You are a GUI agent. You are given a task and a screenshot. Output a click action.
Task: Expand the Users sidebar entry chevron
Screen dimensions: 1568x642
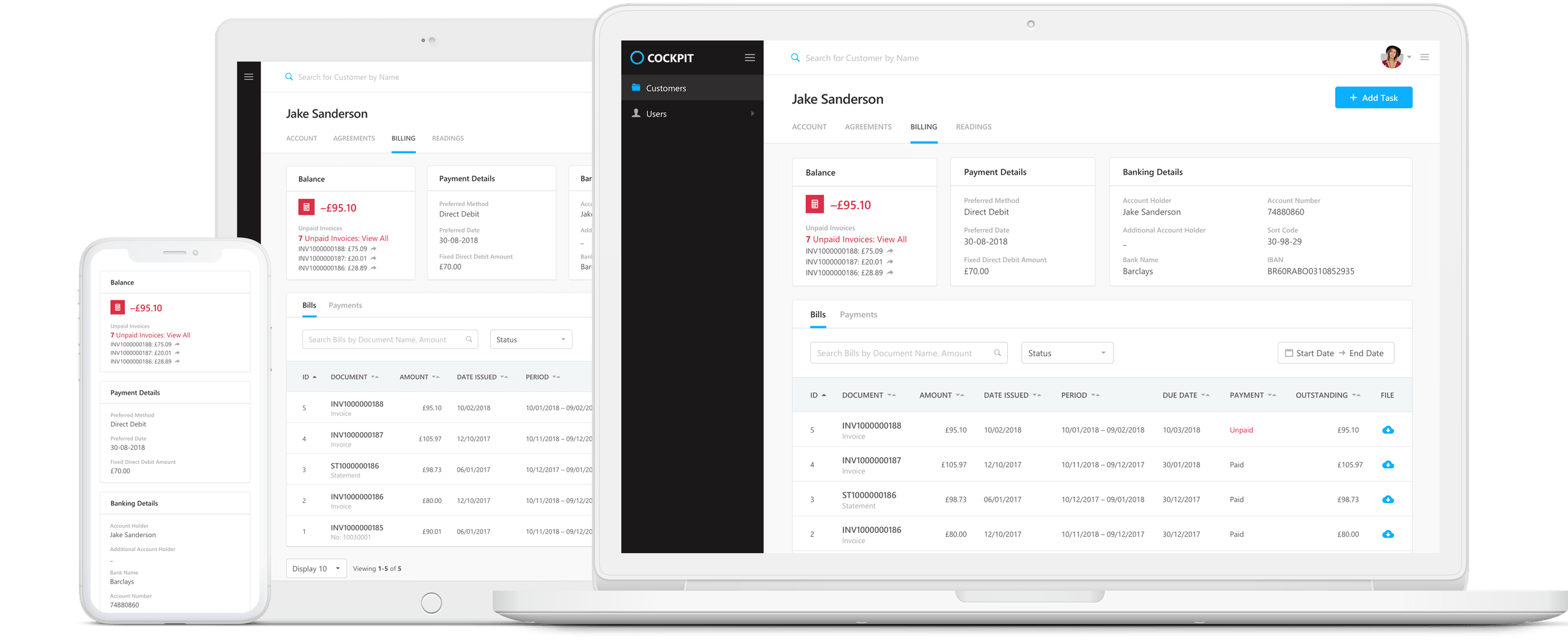click(x=753, y=113)
